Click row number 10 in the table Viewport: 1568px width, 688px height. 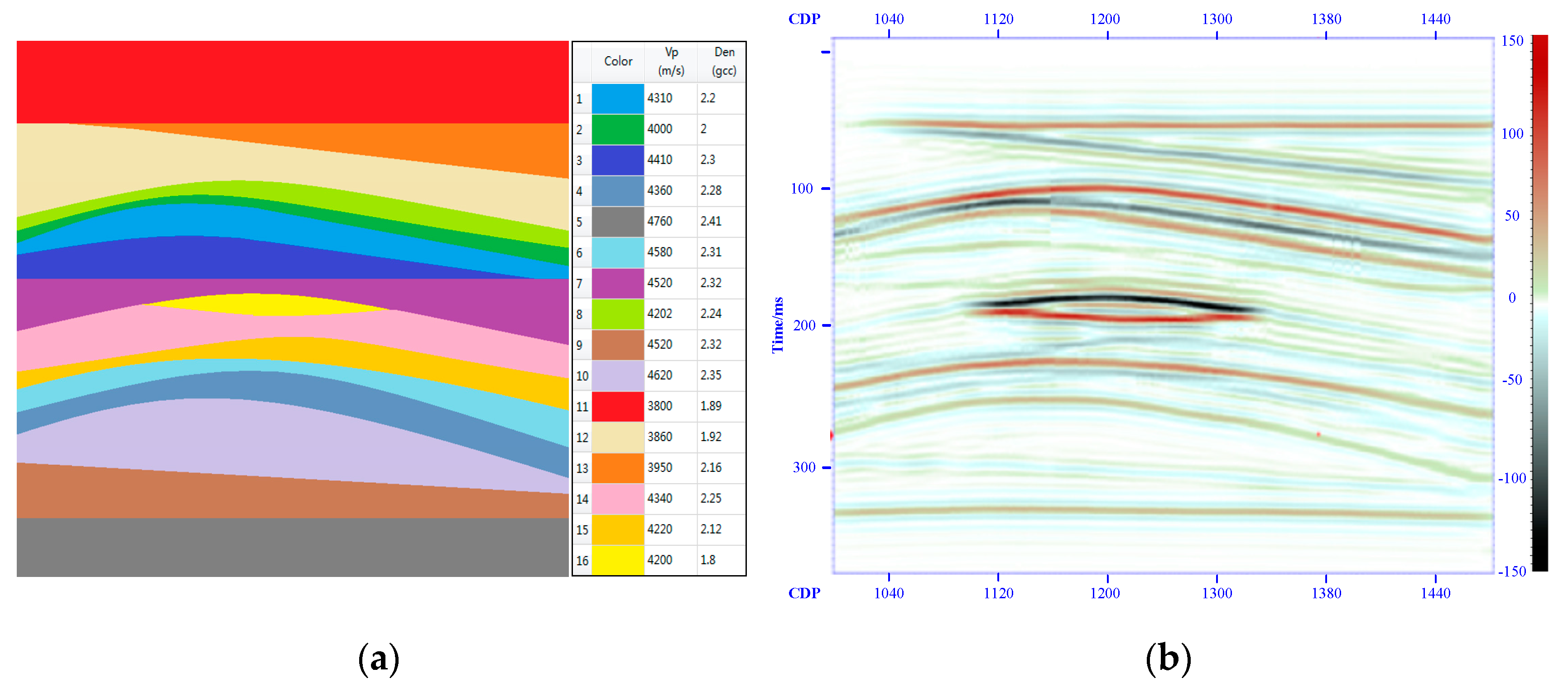pos(582,376)
